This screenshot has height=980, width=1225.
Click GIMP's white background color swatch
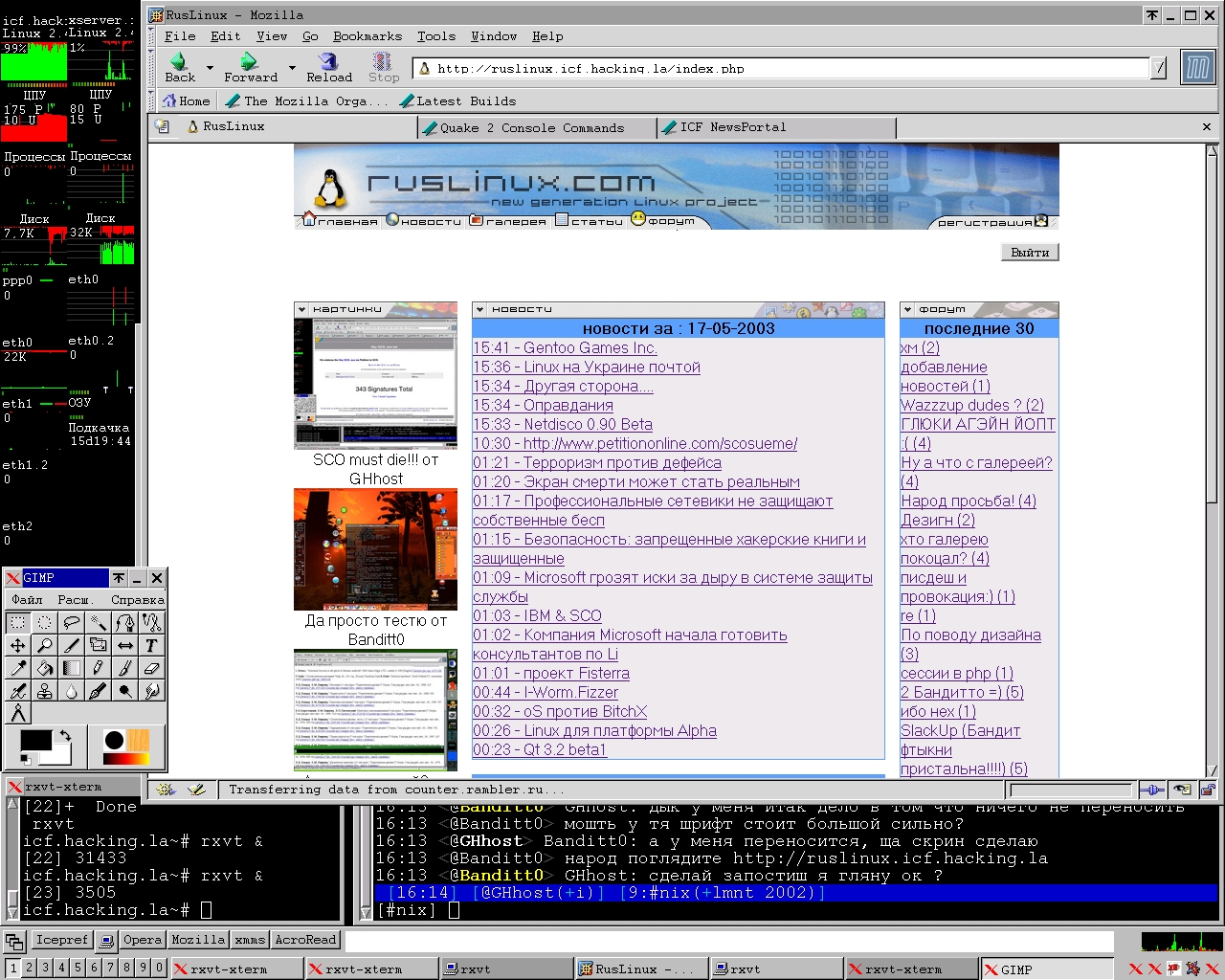pos(60,756)
